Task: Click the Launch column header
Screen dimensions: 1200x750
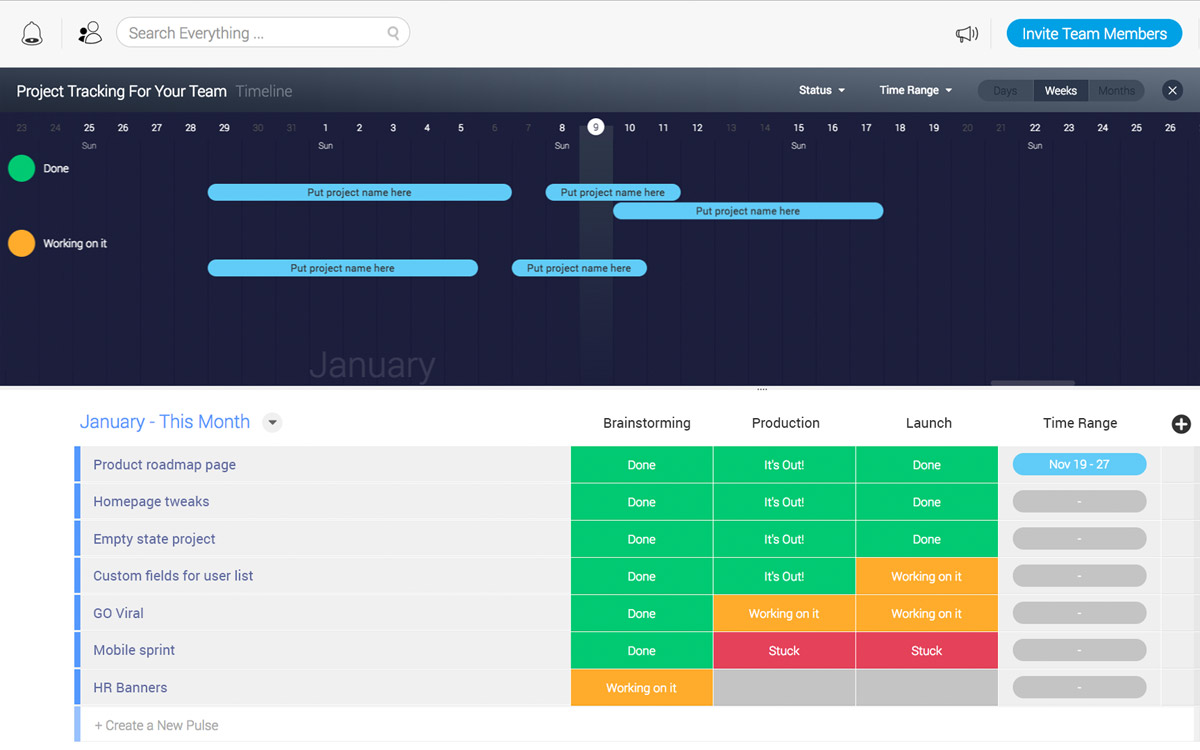Action: click(928, 423)
